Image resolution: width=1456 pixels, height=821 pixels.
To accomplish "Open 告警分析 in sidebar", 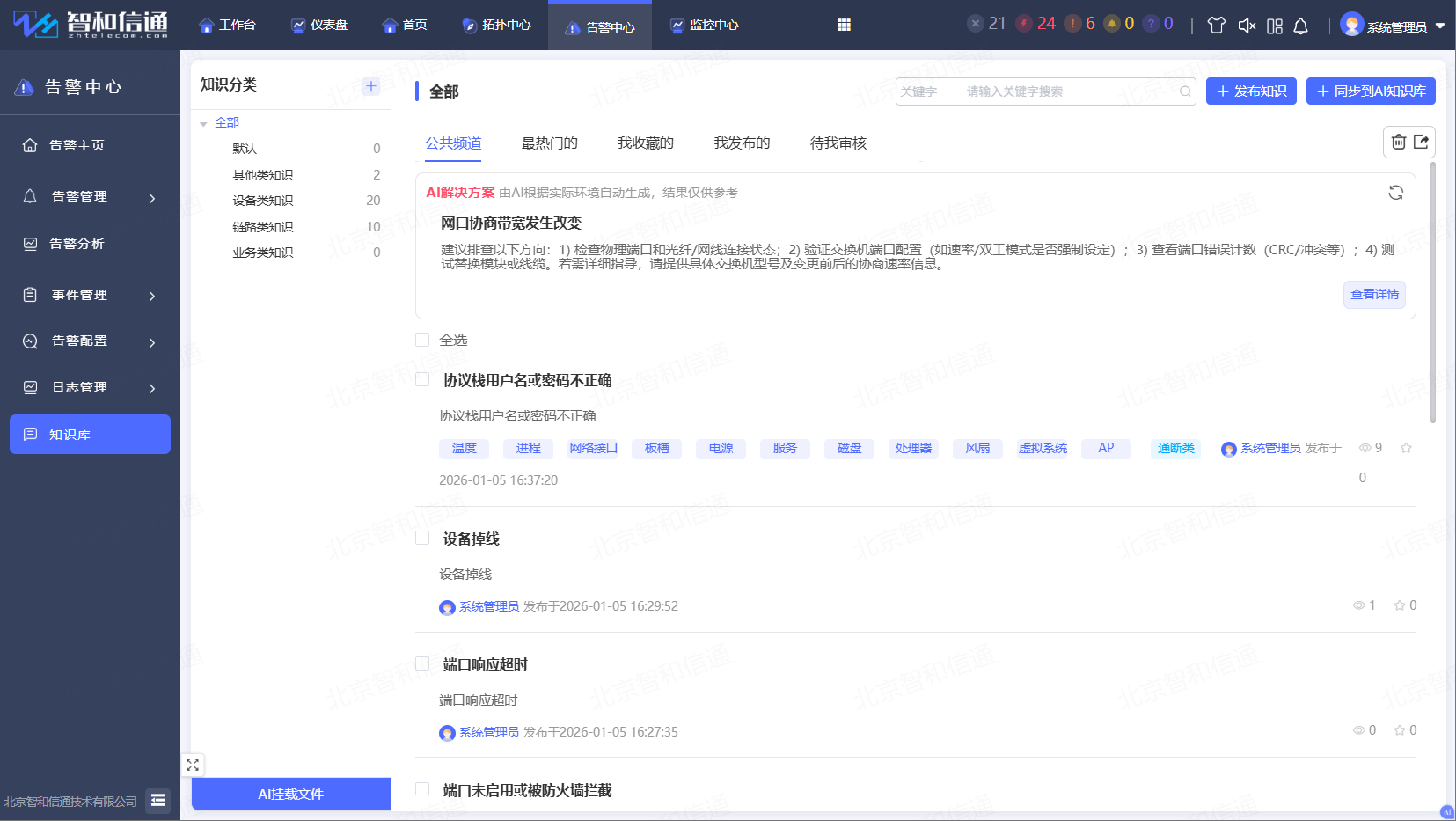I will (90, 244).
